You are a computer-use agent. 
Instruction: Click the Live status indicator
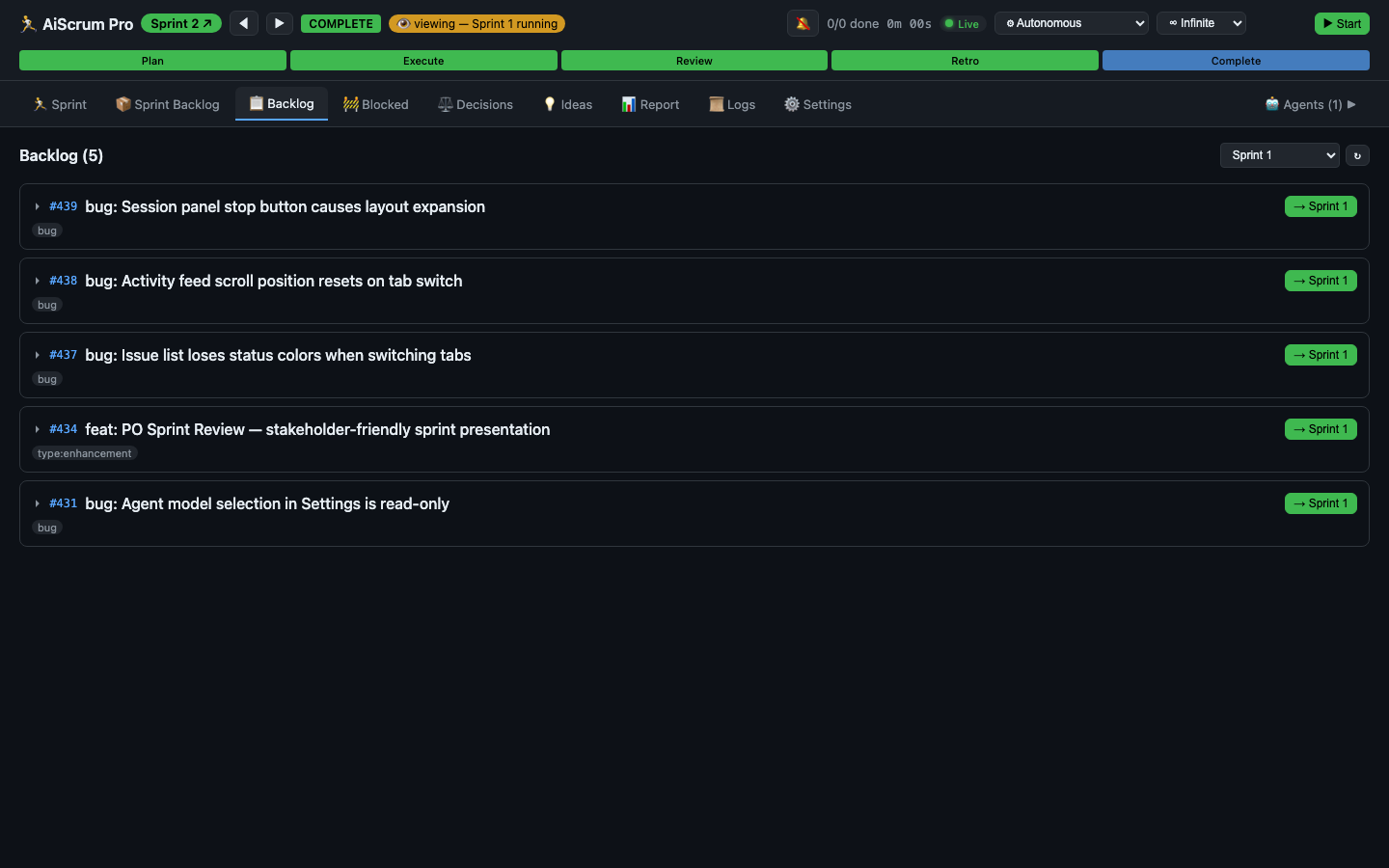click(962, 23)
